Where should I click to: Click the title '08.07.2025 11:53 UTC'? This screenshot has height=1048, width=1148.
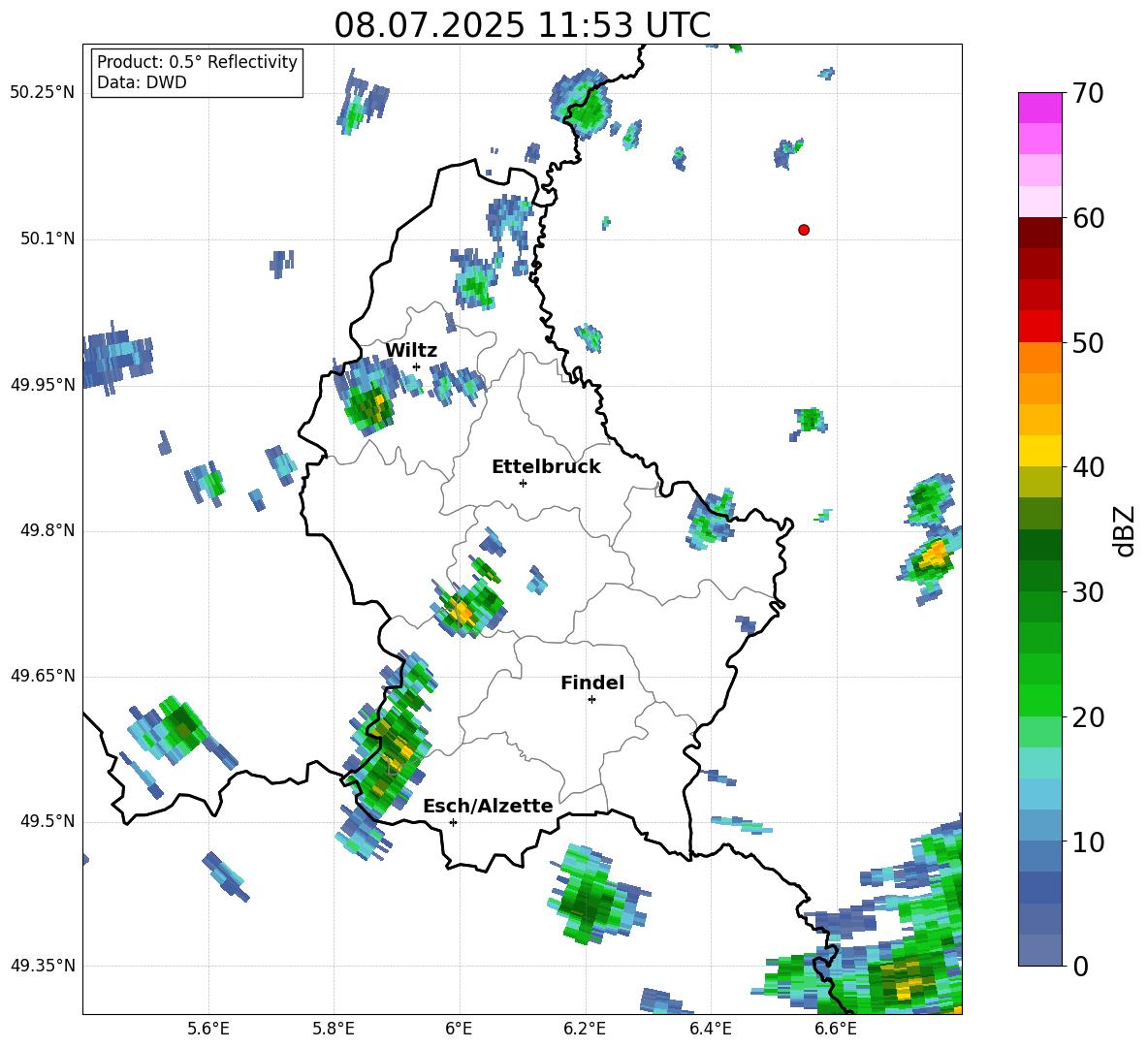click(522, 25)
